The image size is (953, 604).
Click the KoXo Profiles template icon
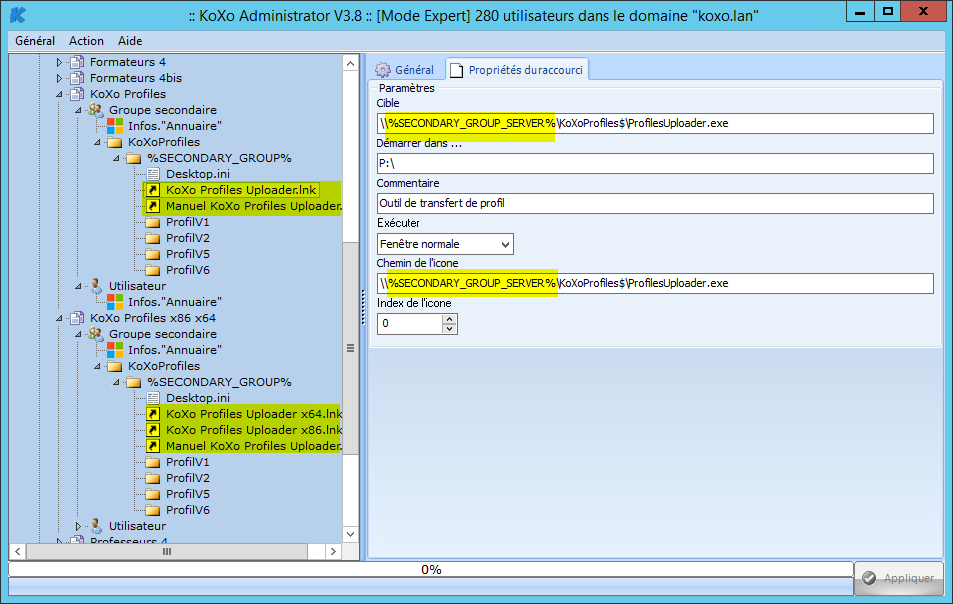coord(77,94)
